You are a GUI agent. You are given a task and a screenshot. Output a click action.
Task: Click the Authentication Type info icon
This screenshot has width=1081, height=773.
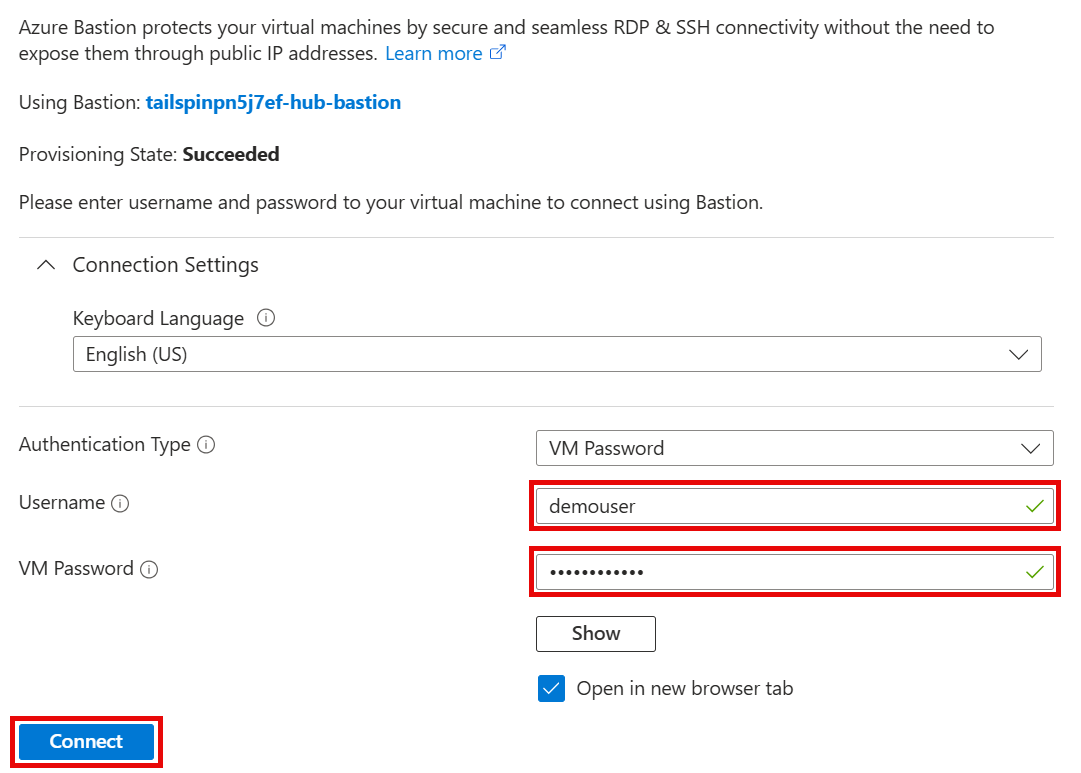coord(205,444)
